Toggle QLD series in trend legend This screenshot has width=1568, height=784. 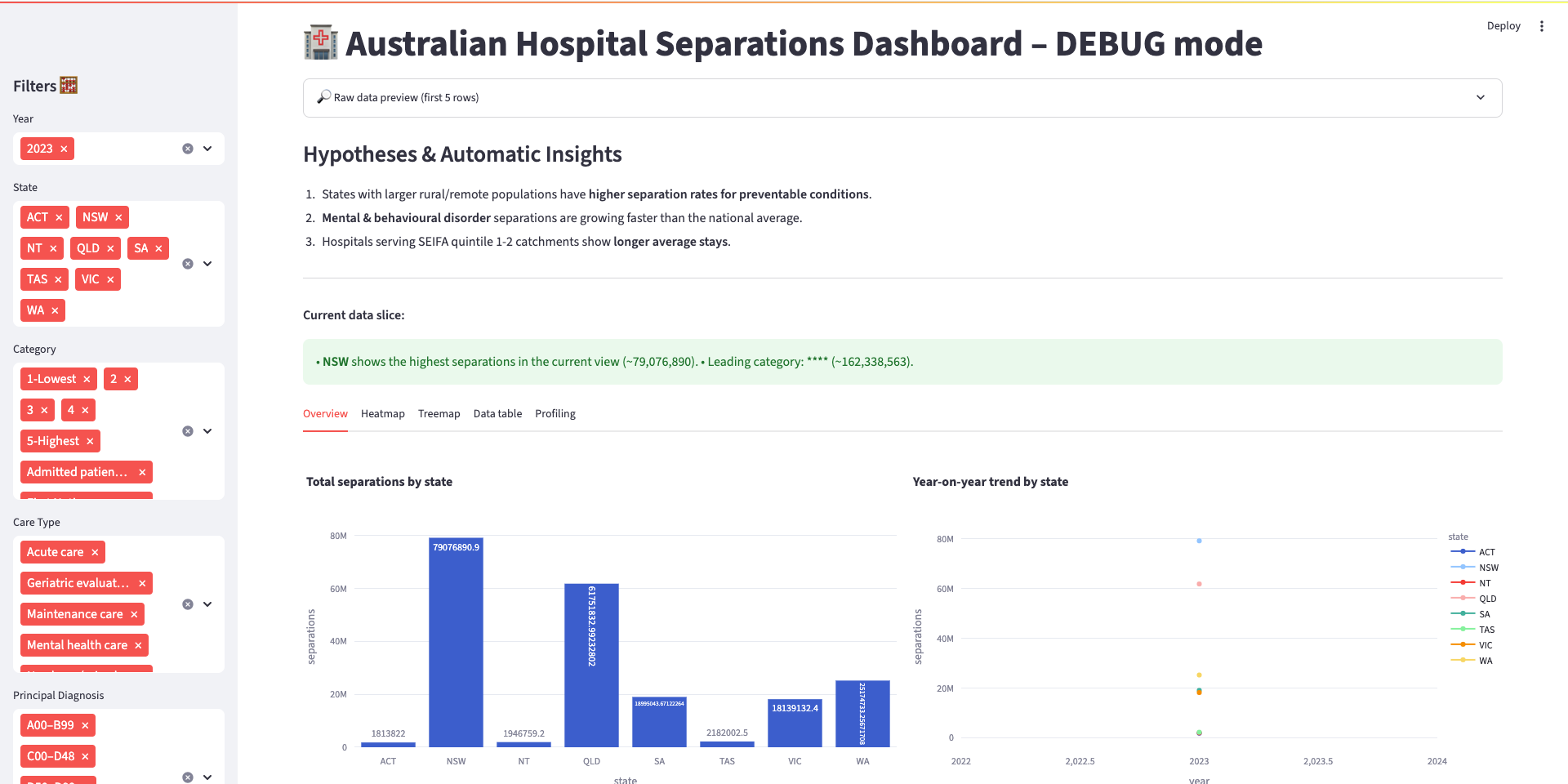[1473, 599]
